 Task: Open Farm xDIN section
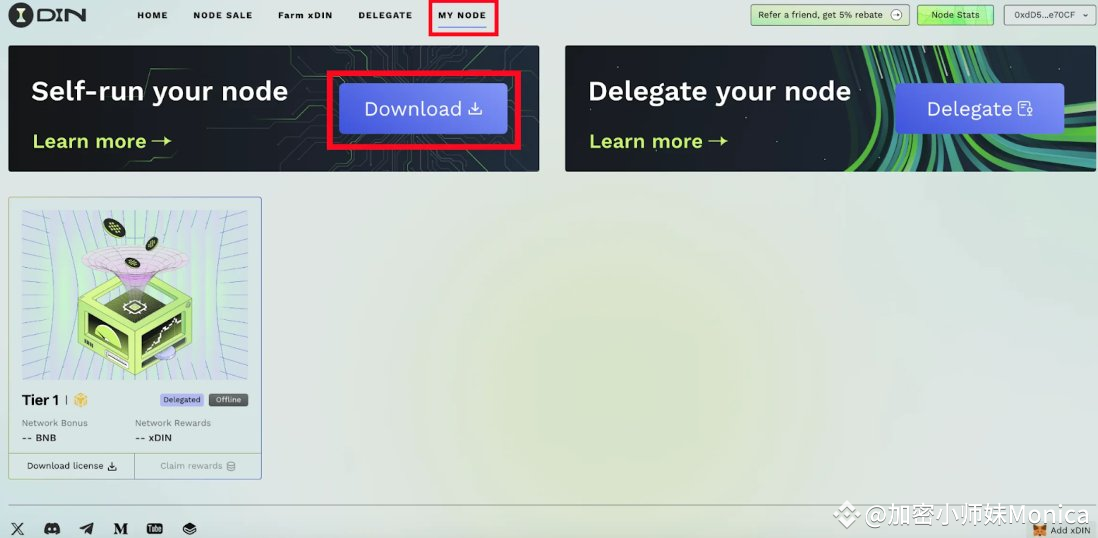pos(305,15)
